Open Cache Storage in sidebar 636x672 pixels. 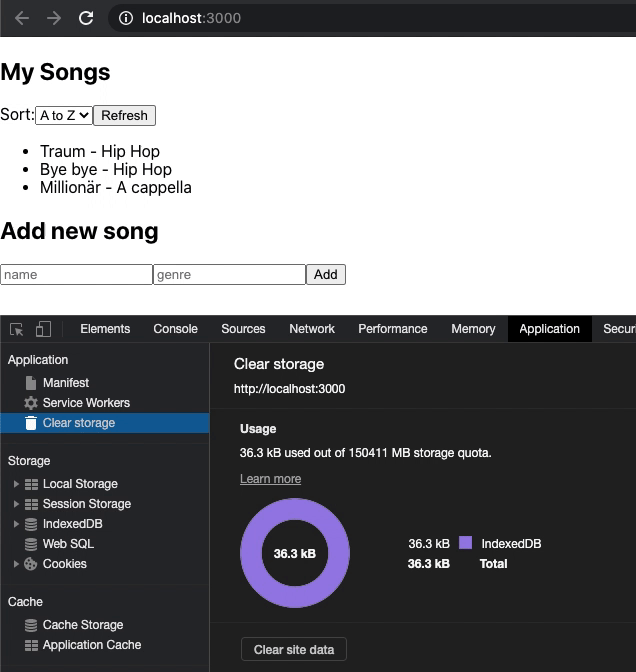74,625
